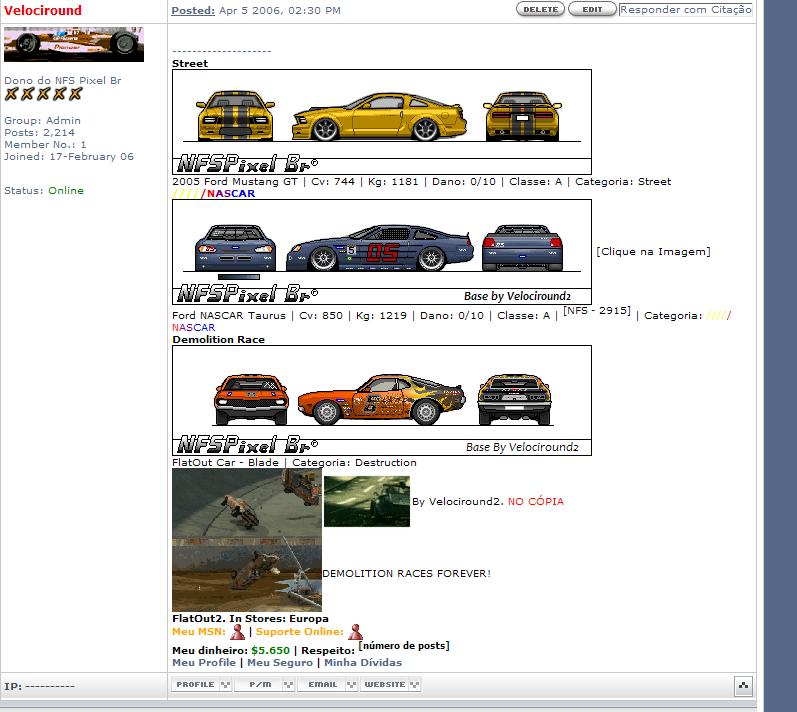Click the 'Posts: 2,214' text
Image resolution: width=797 pixels, height=712 pixels.
[x=39, y=133]
